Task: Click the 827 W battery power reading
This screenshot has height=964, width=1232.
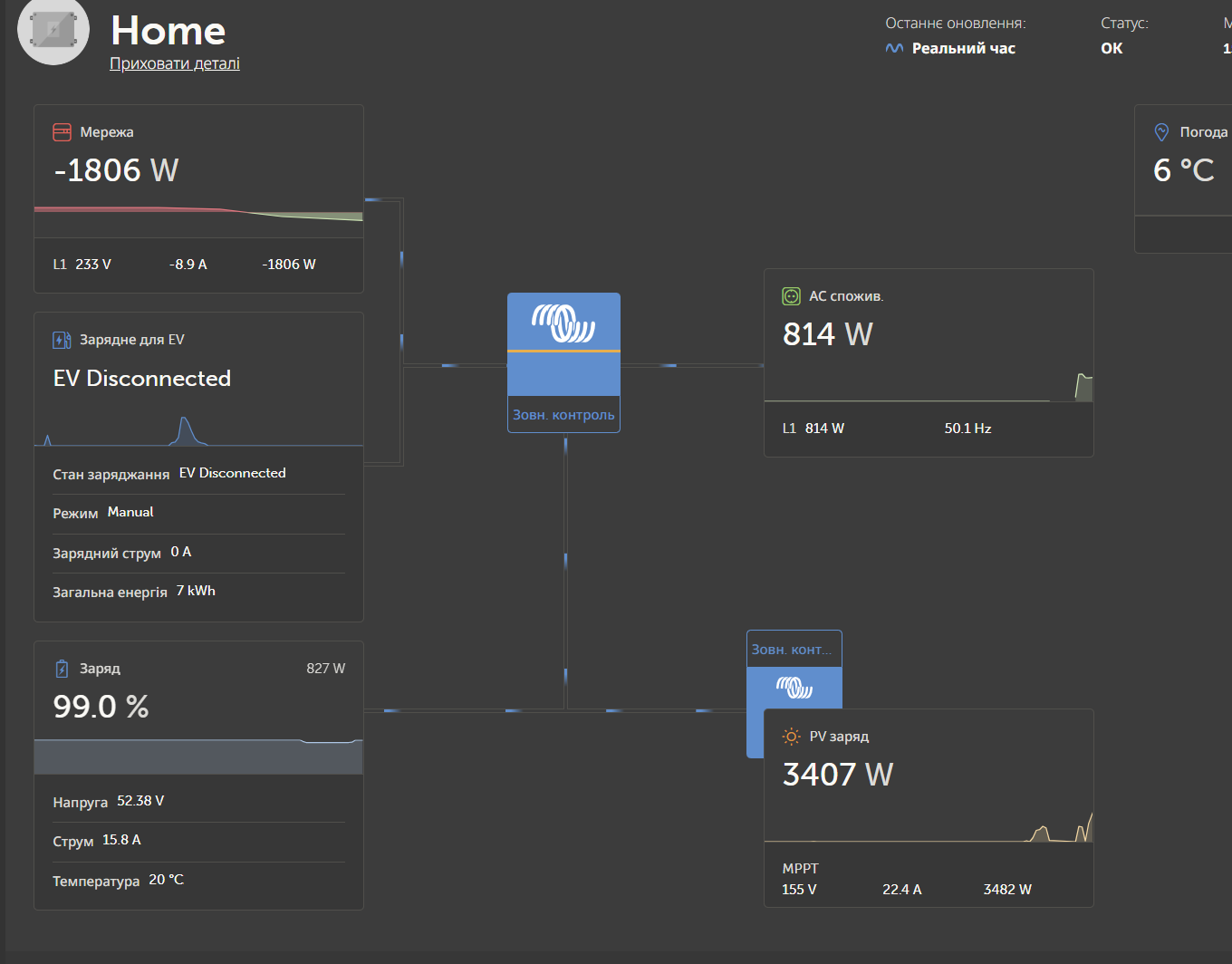Action: click(326, 669)
